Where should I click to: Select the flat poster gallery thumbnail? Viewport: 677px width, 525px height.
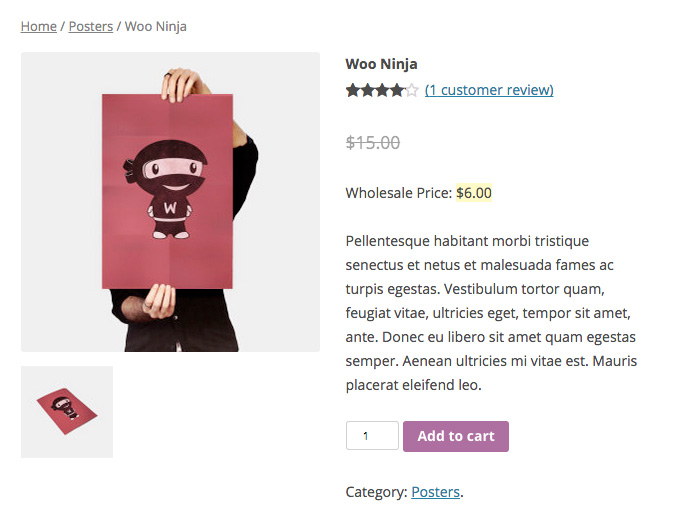click(x=67, y=412)
